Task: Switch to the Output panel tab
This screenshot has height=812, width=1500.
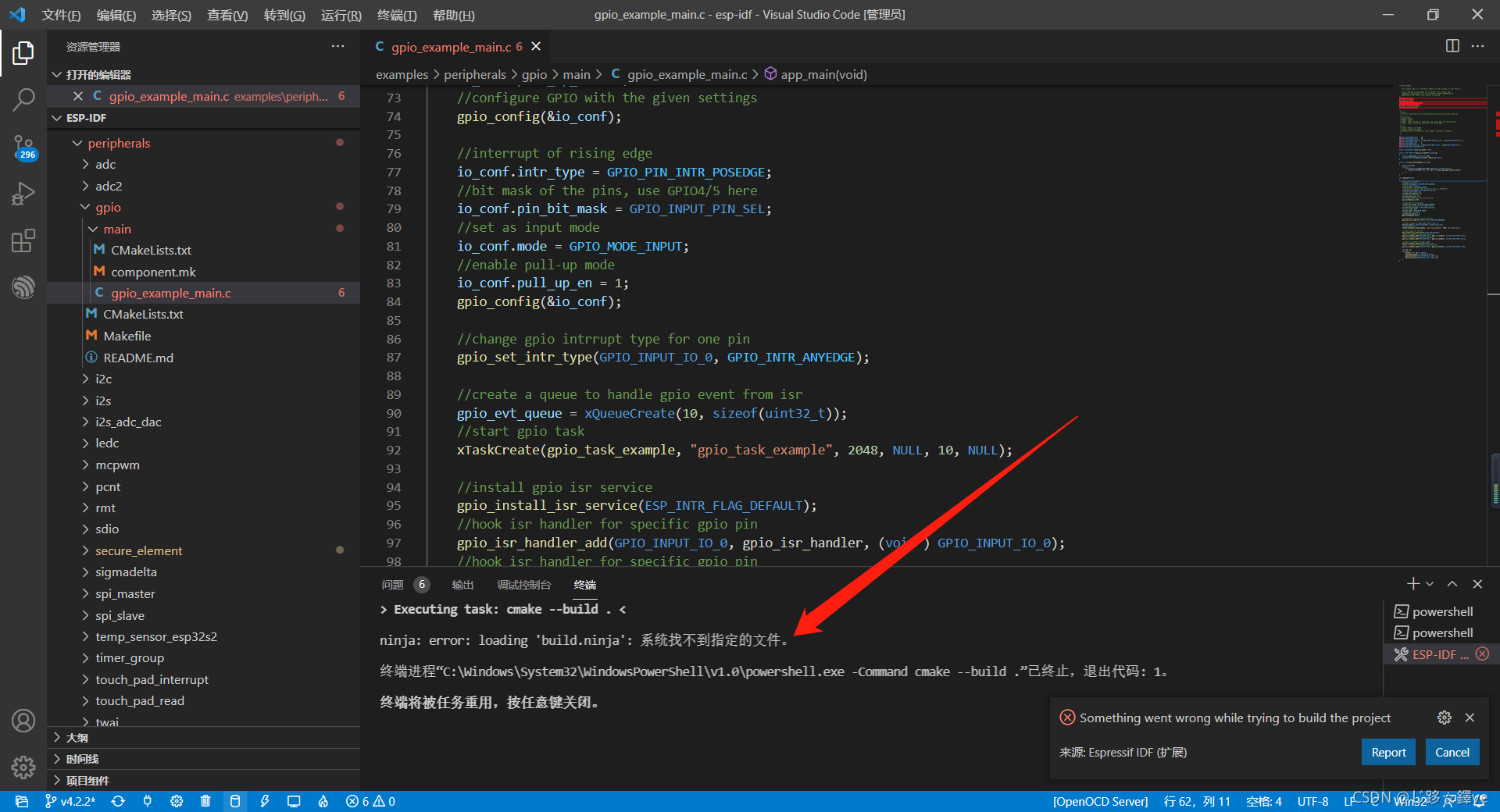Action: click(462, 585)
